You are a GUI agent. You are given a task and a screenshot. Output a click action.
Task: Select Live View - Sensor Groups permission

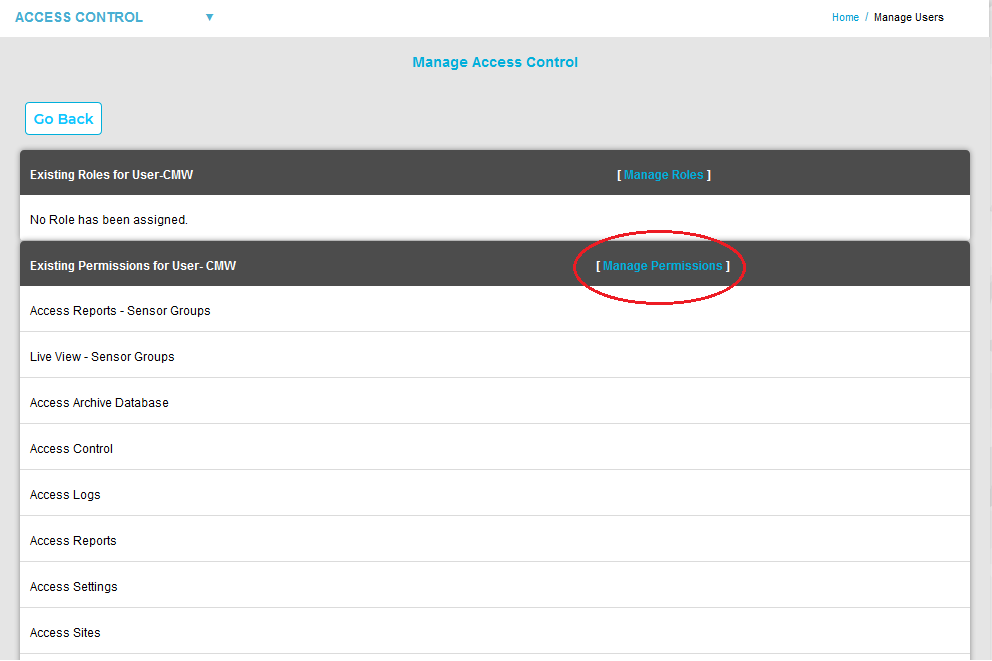(x=102, y=357)
